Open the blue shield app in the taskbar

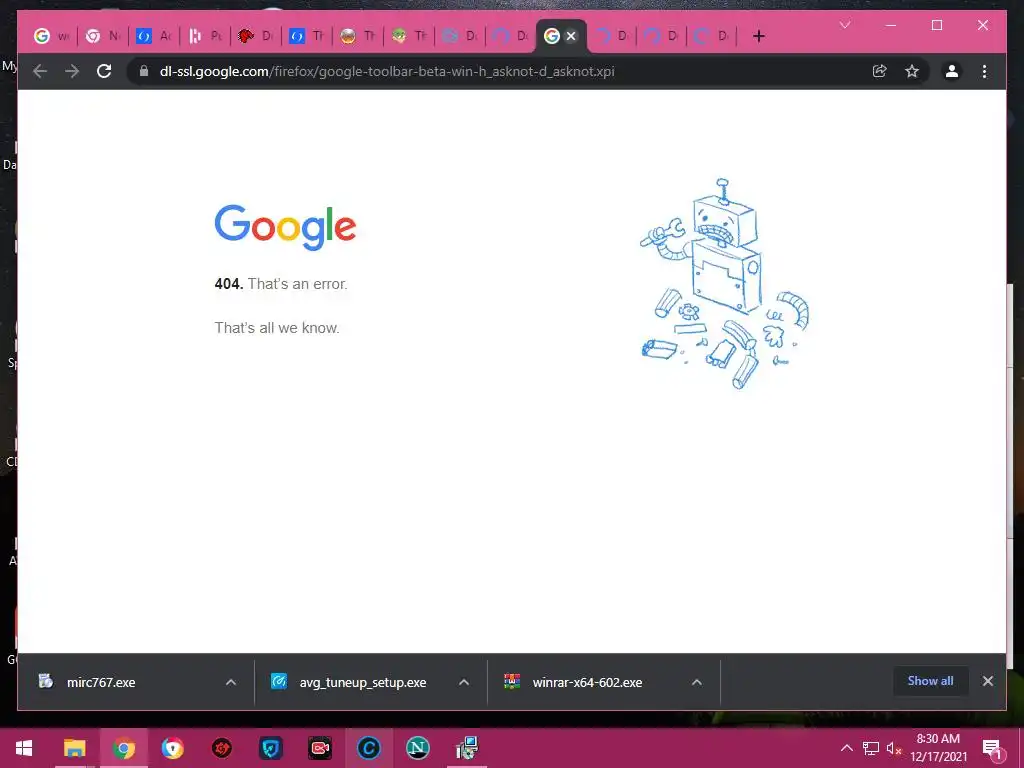tap(270, 748)
